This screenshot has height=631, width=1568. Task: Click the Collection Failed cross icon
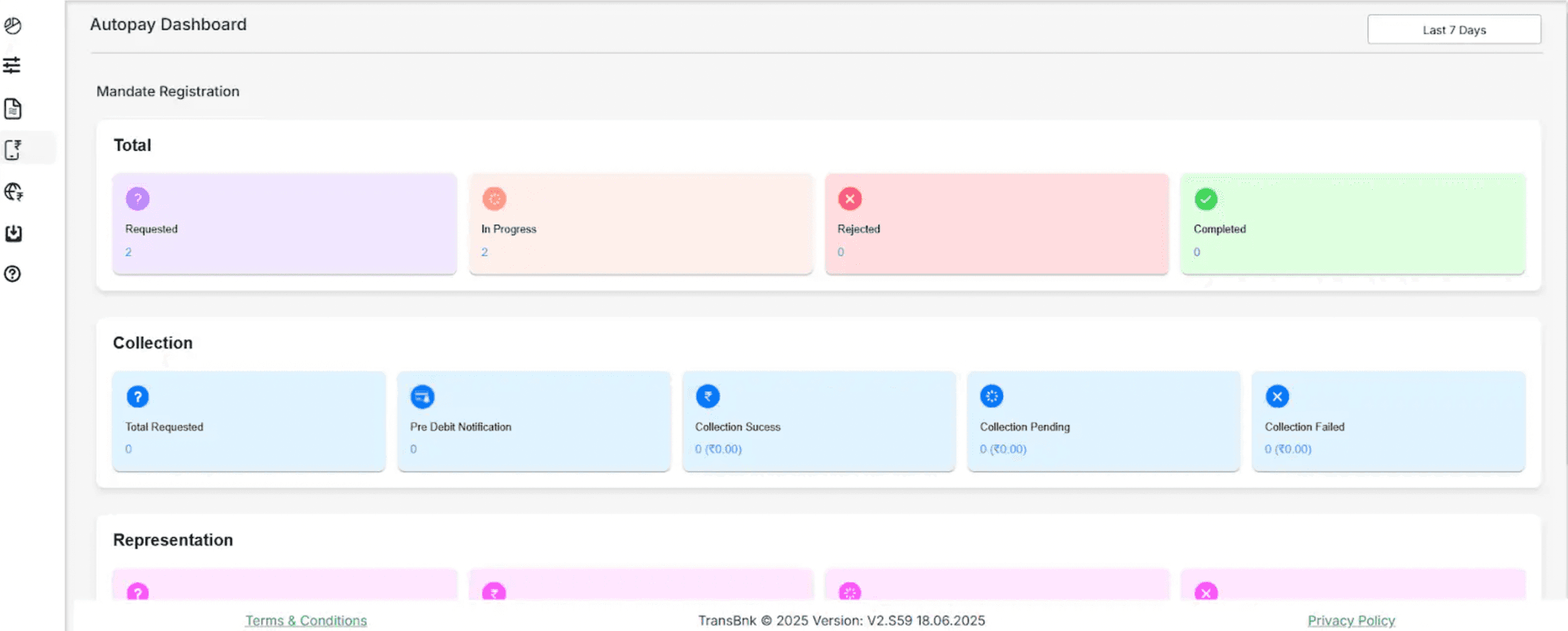tap(1277, 397)
